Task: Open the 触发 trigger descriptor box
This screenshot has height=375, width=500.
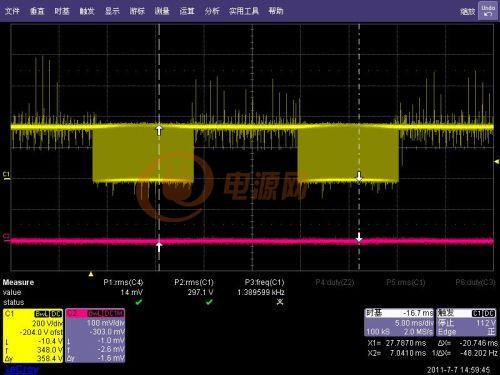Action: (x=466, y=322)
